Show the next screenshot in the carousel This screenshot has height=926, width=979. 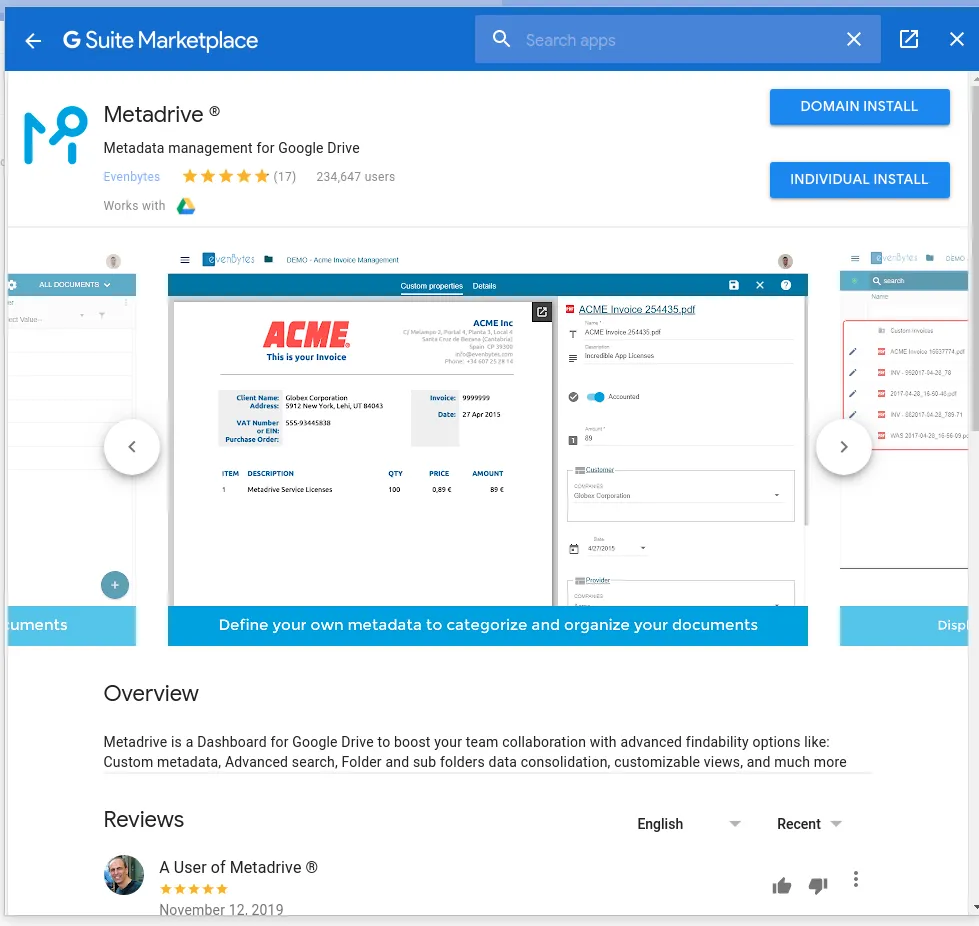844,446
